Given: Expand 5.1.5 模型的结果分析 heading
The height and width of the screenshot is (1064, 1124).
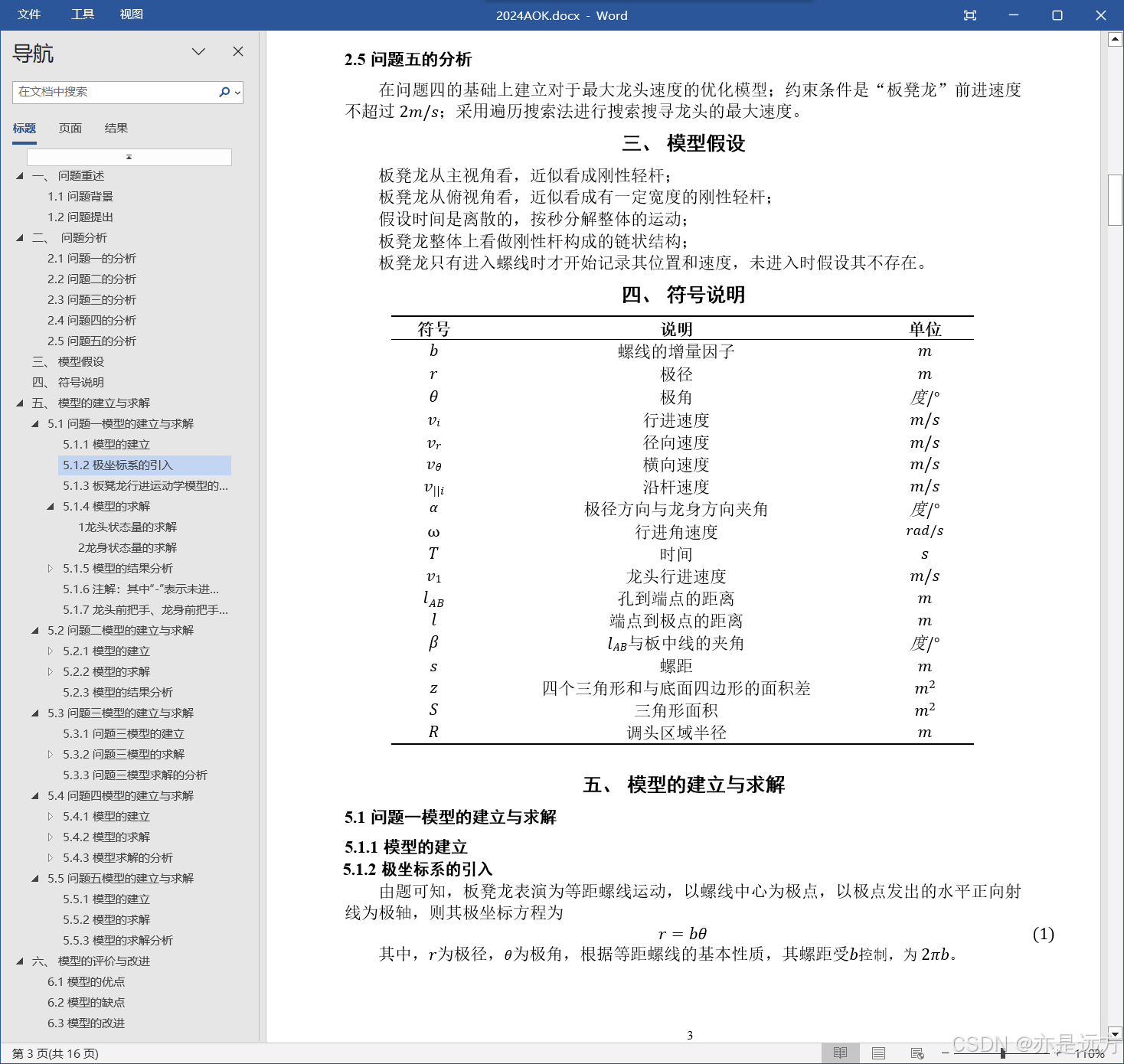Looking at the screenshot, I should point(51,569).
